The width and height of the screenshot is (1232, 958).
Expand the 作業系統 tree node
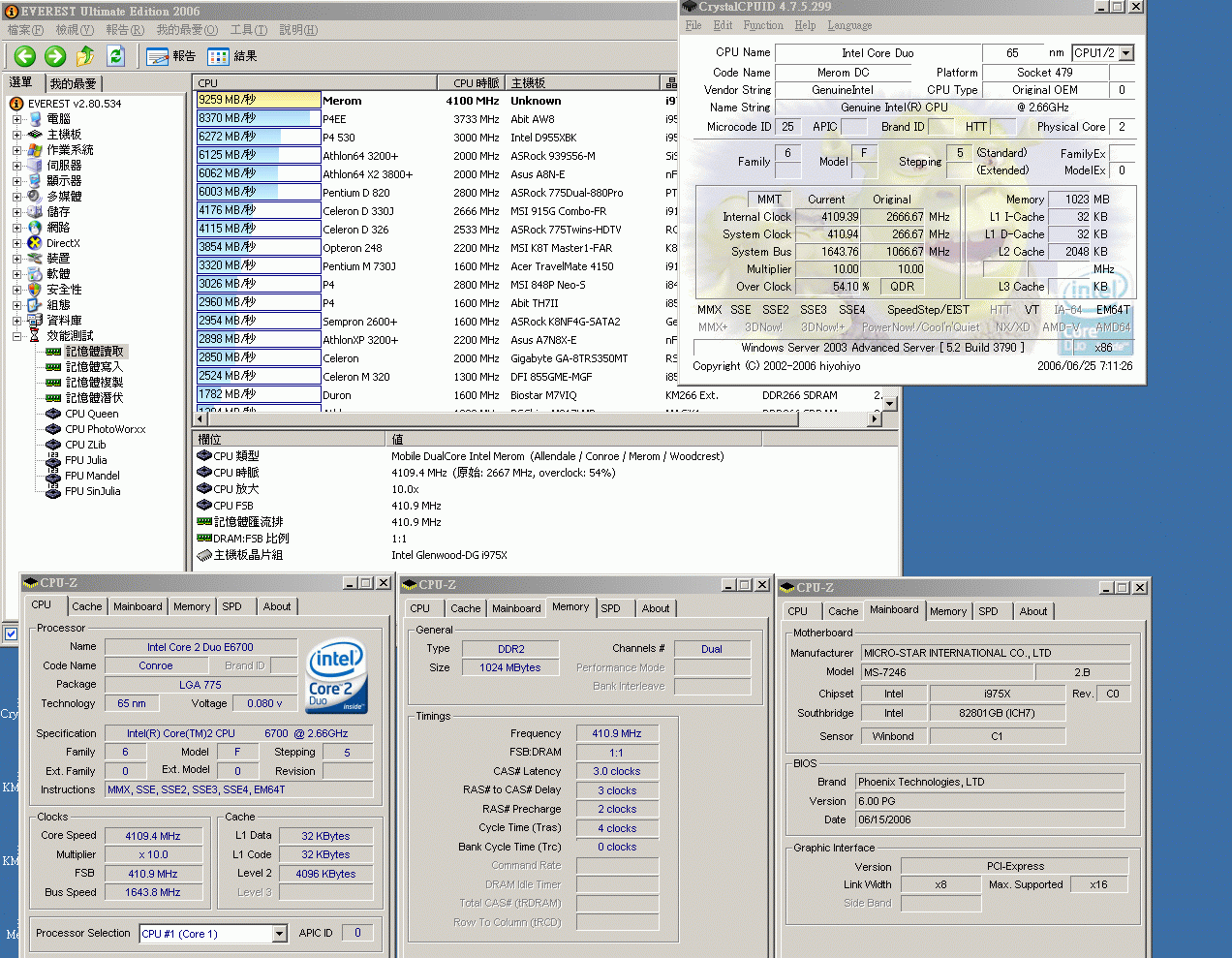(x=16, y=150)
